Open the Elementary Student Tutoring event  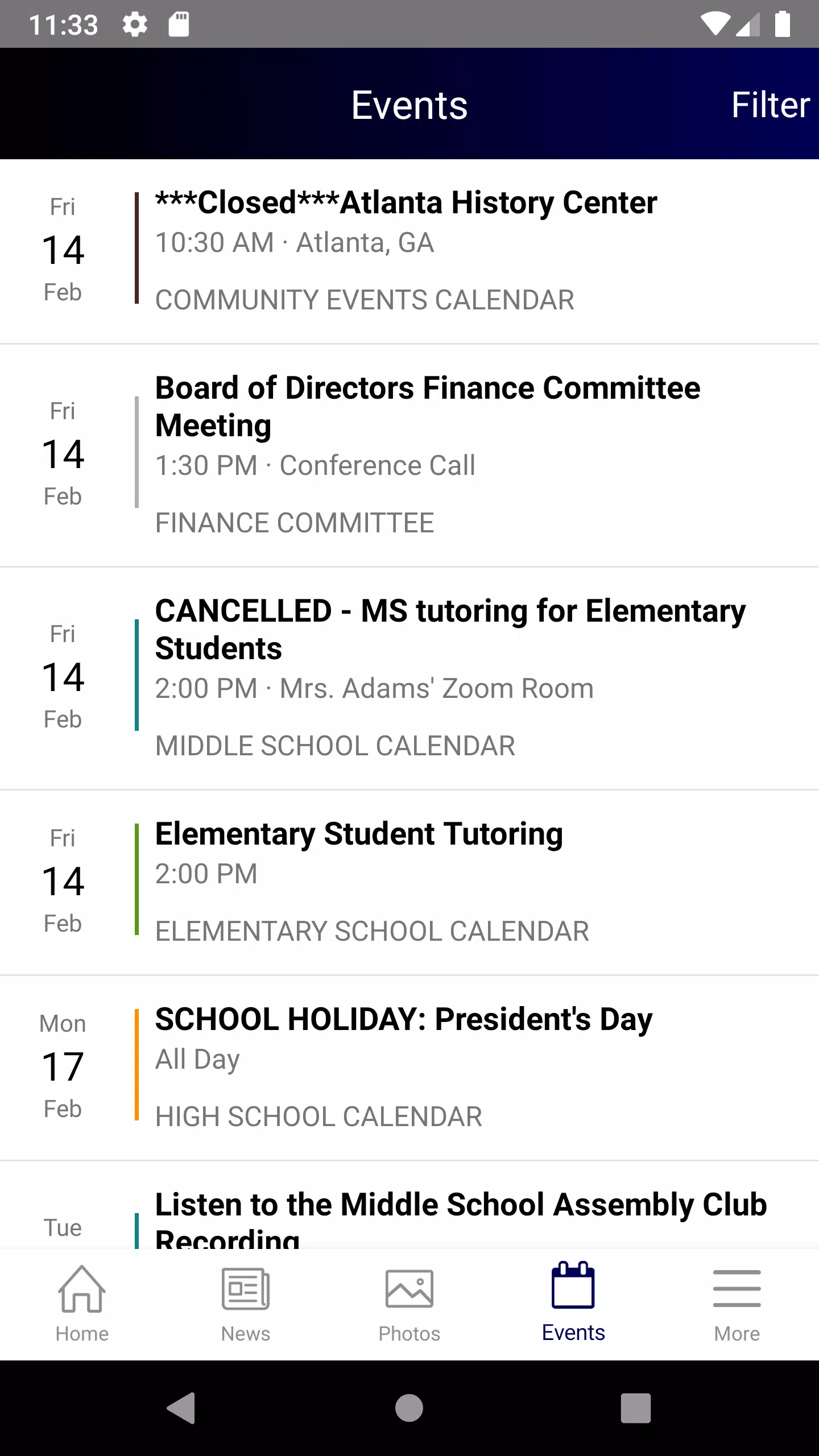(409, 882)
